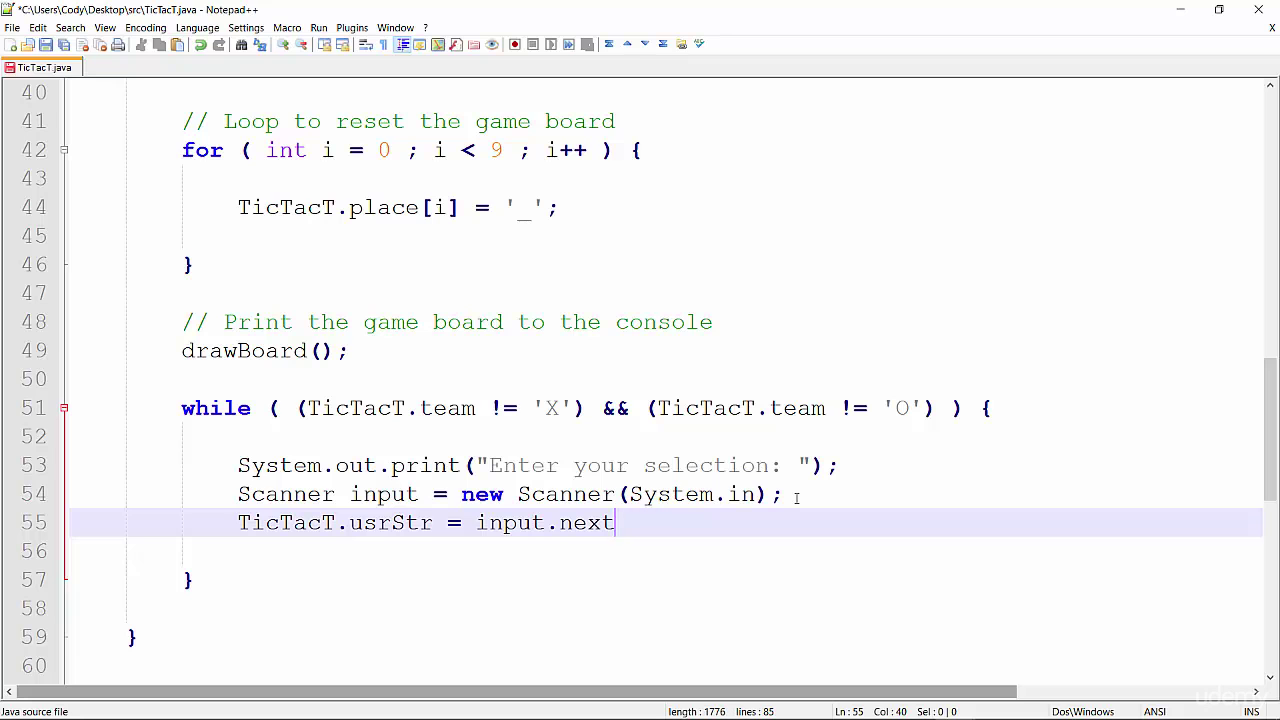Click line number 55 in the margin
The image size is (1280, 720).
coord(34,523)
